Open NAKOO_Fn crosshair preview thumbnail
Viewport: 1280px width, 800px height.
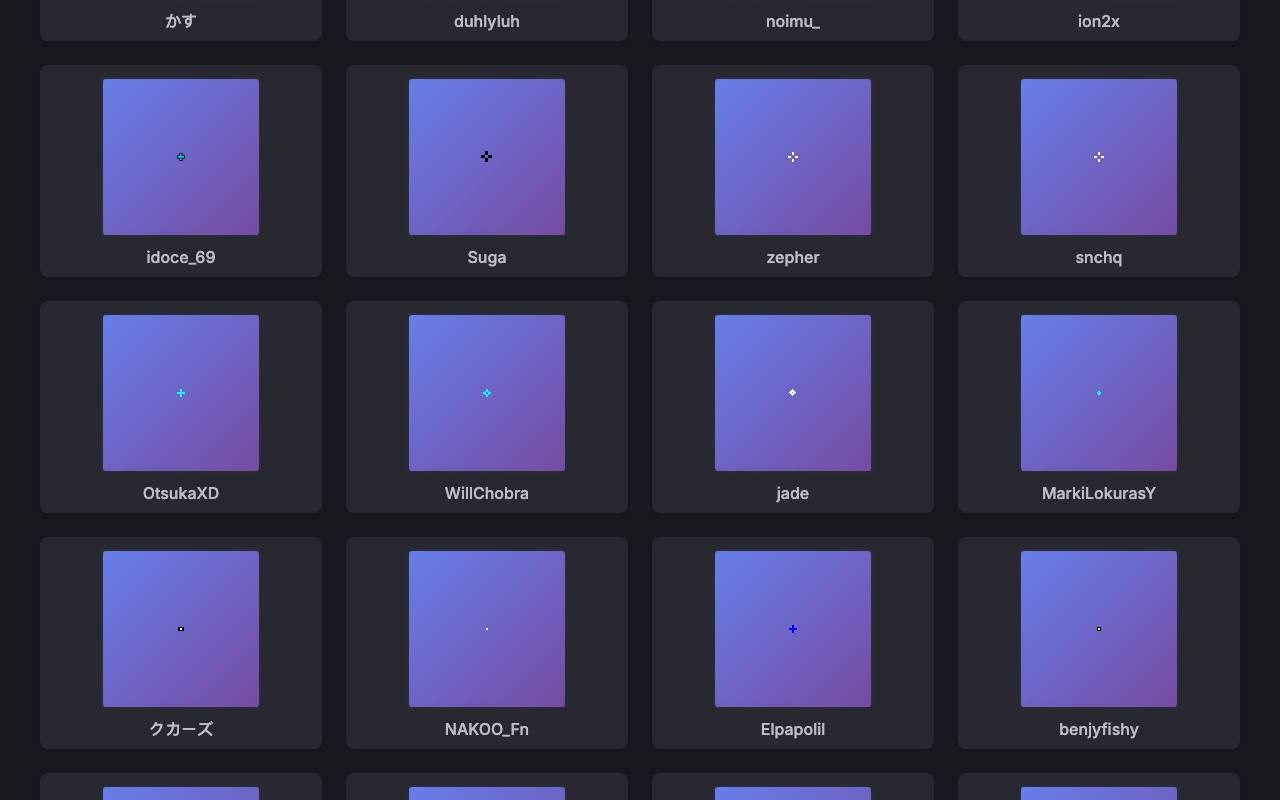point(487,629)
